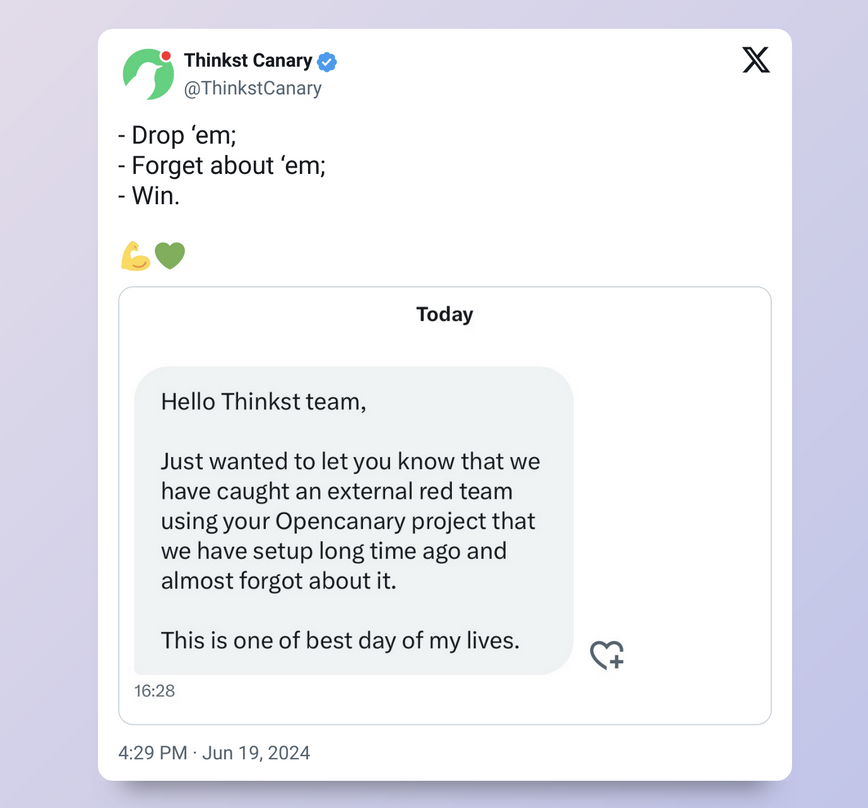Click the blue verified badge

pos(327,62)
